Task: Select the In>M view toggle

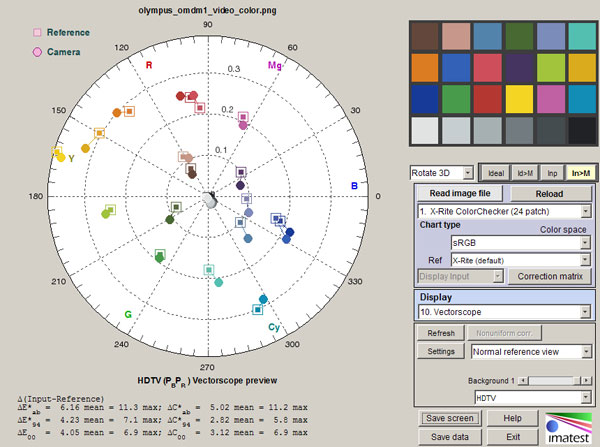Action: 580,173
